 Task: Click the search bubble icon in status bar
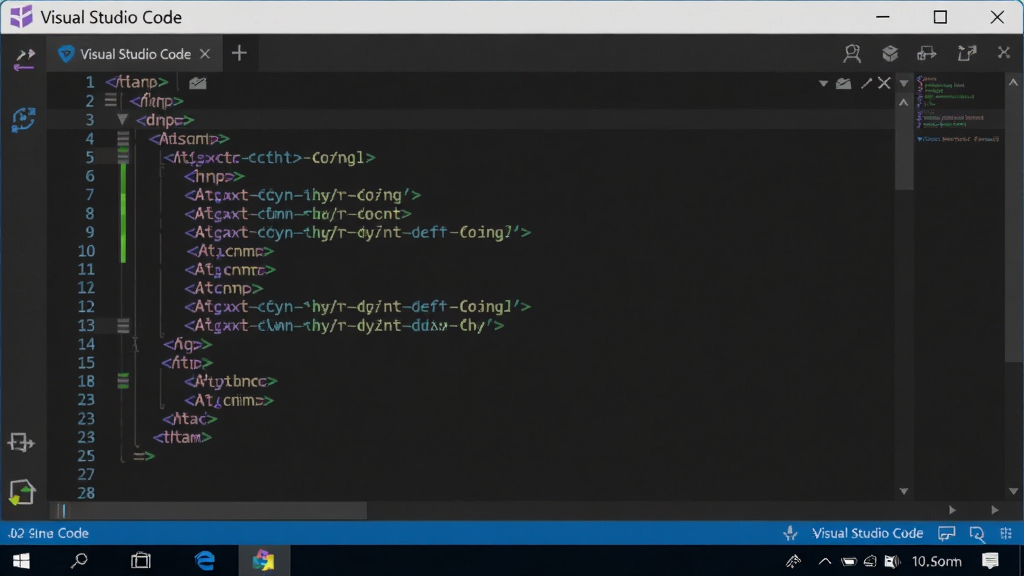pyautogui.click(x=977, y=534)
